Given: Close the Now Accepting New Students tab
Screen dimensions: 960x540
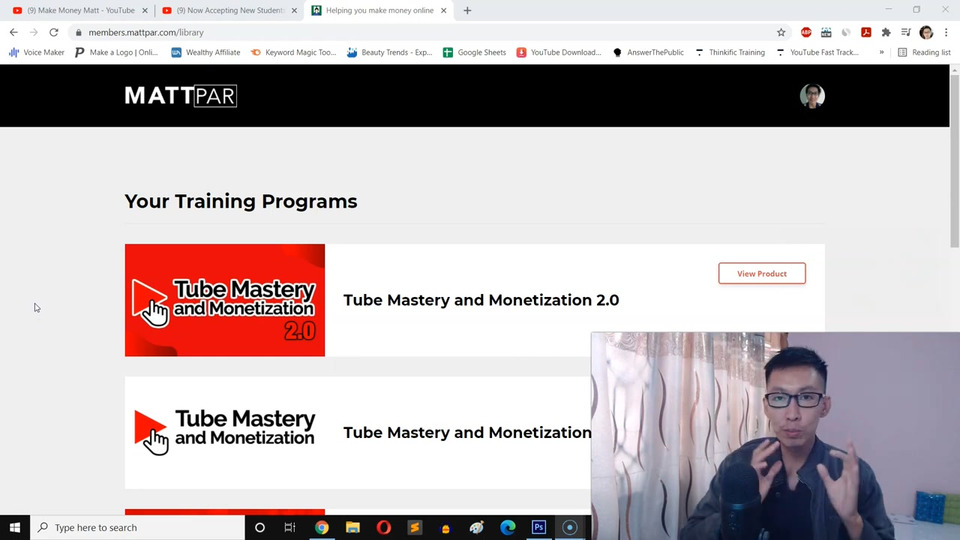Looking at the screenshot, I should [294, 10].
